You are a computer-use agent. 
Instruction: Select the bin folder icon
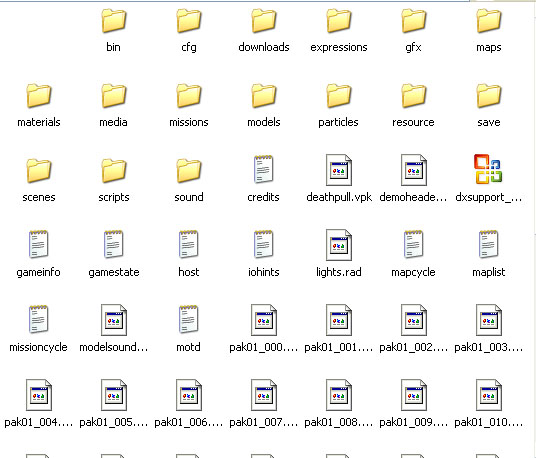[114, 21]
